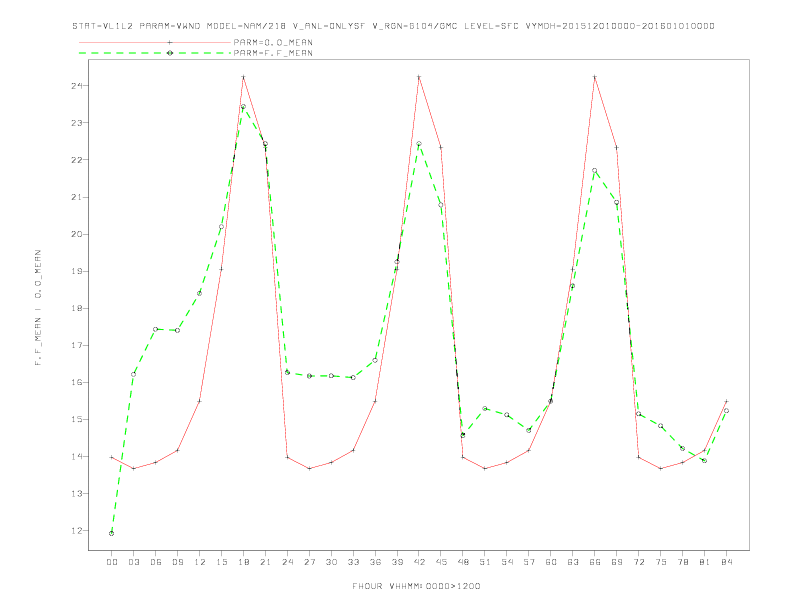Click y-axis tick label 12
Viewport: 792px width, 612px height.
pos(77,531)
